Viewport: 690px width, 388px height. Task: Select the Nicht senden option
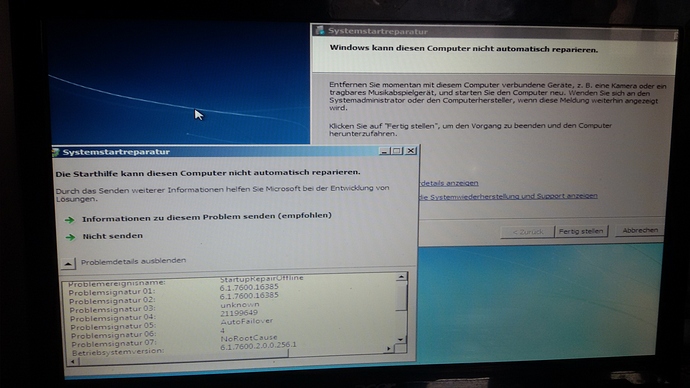coord(113,236)
